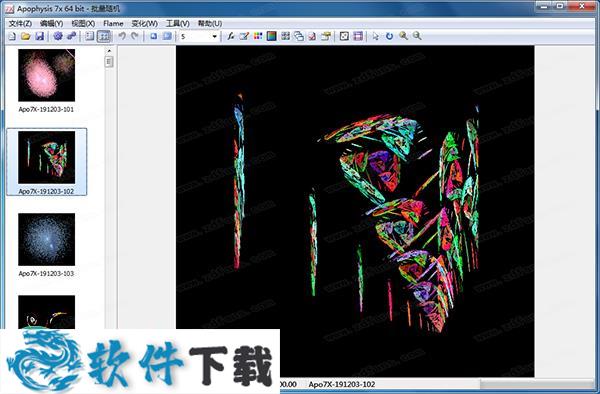Screen dimensions: 600x394
Task: Save flame using the floppy disk icon
Action: tap(39, 36)
